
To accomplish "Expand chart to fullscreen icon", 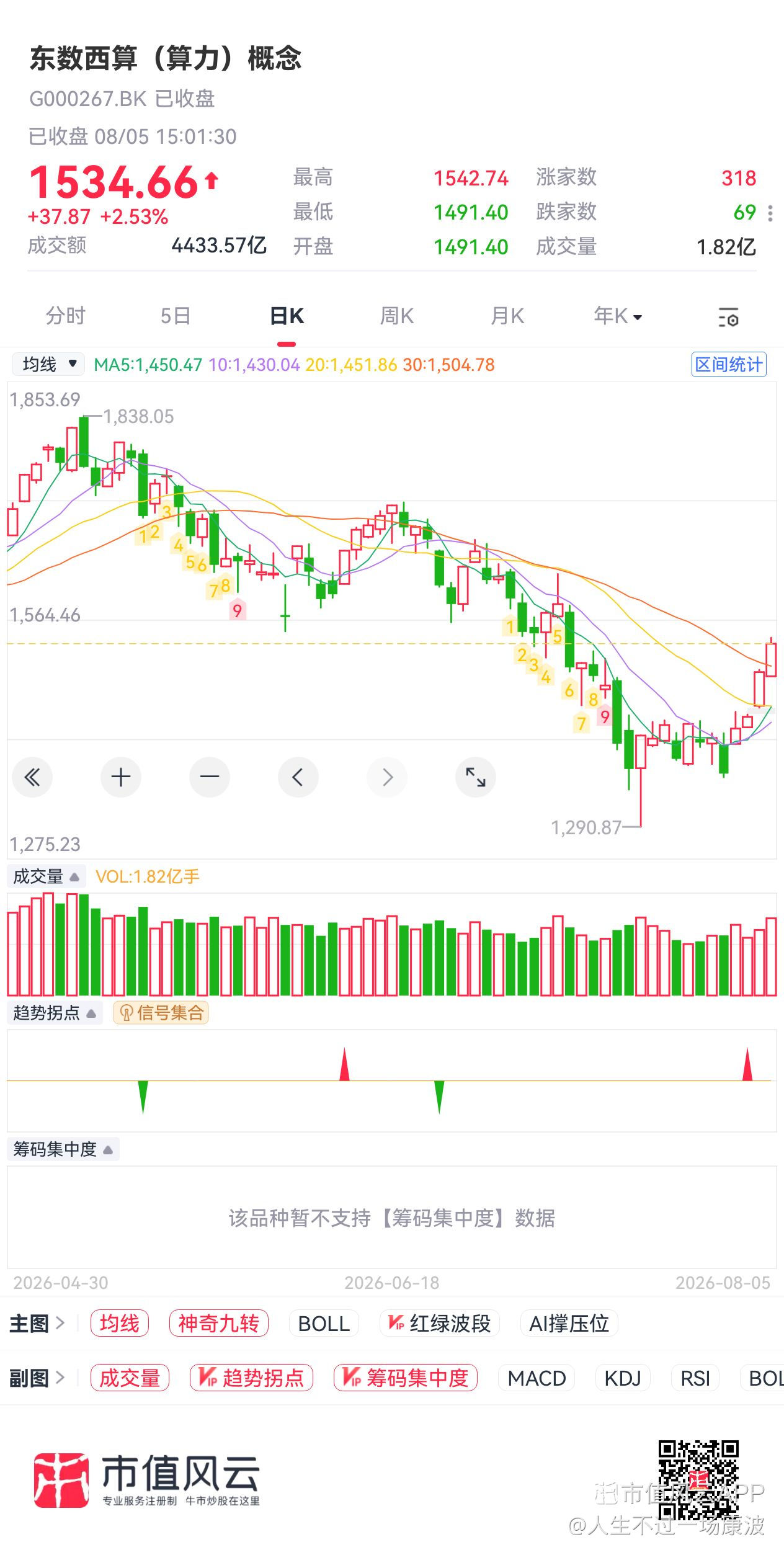I will click(476, 777).
